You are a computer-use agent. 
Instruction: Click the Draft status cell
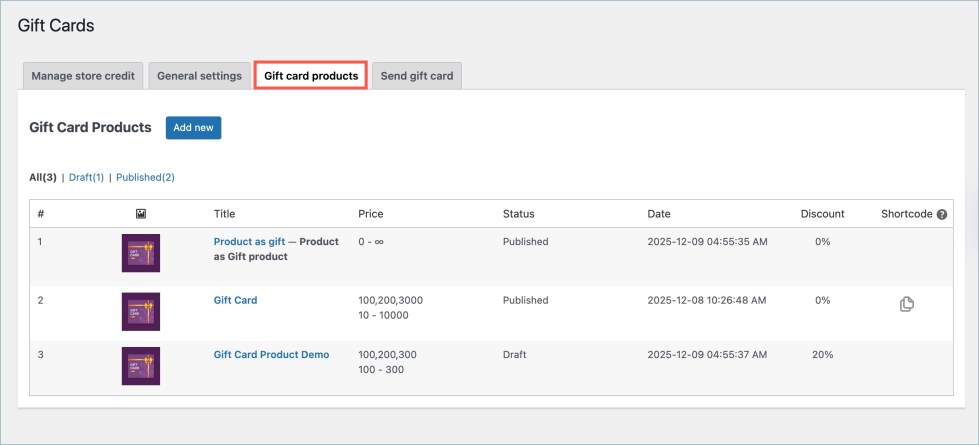click(x=514, y=355)
